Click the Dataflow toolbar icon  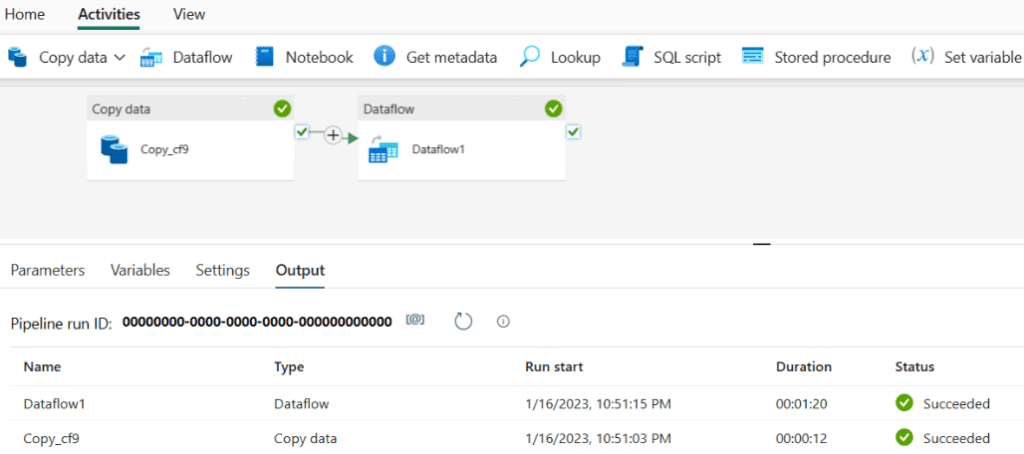pos(152,58)
